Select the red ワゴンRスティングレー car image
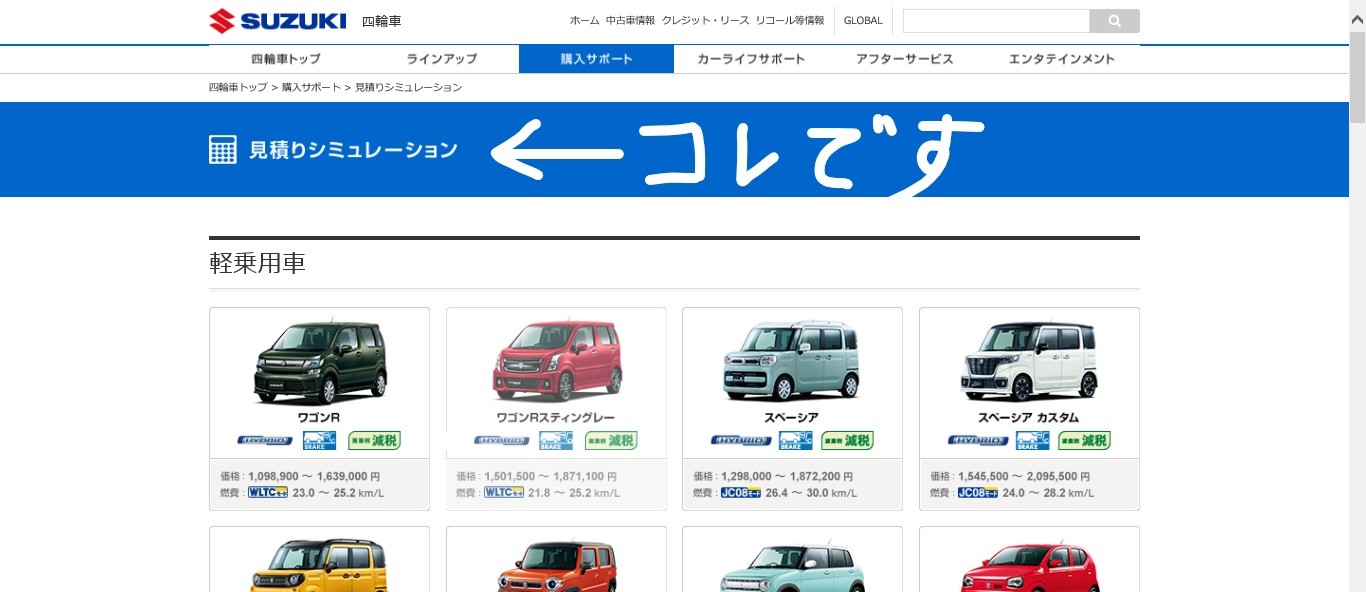This screenshot has width=1366, height=592. pos(557,361)
